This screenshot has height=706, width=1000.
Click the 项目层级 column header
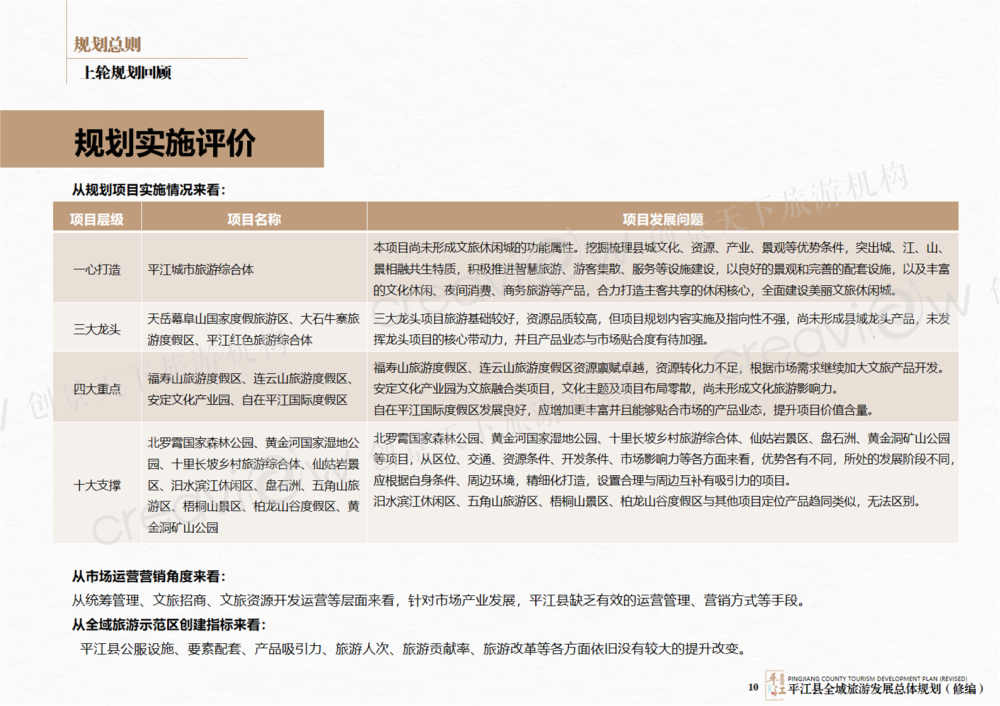point(96,218)
